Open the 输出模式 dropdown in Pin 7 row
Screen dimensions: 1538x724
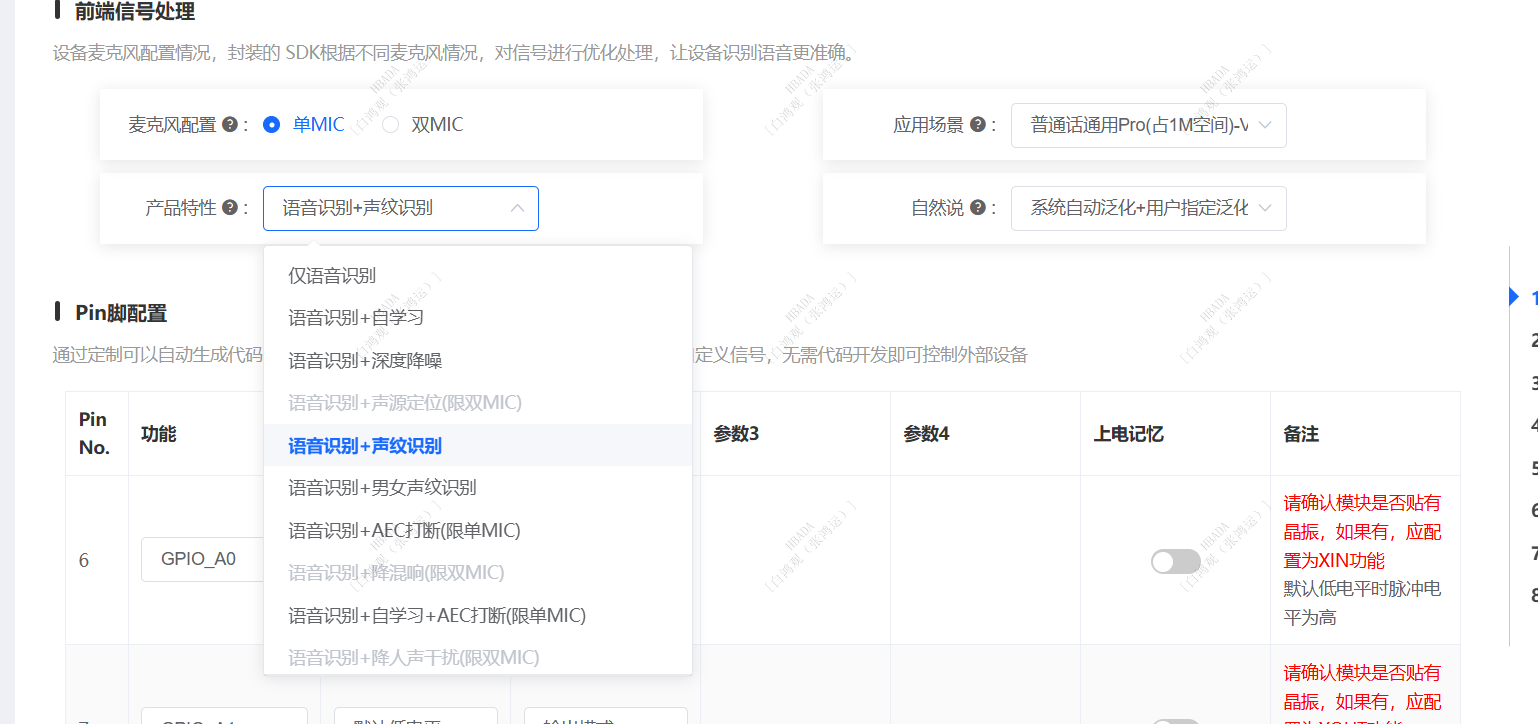point(605,719)
